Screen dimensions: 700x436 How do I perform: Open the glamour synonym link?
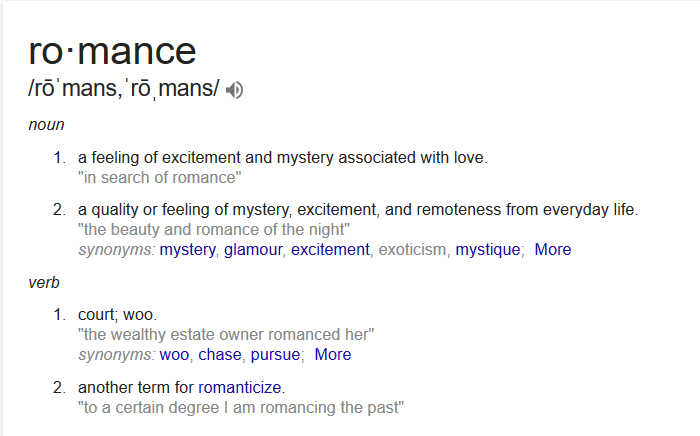[x=253, y=249]
